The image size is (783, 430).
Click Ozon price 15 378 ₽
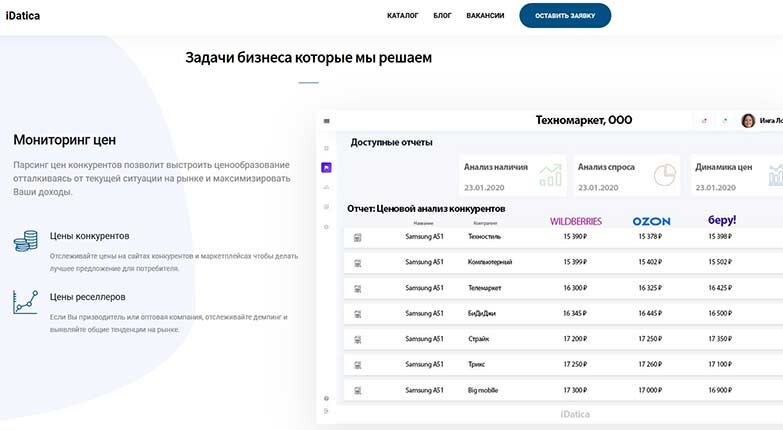click(650, 236)
